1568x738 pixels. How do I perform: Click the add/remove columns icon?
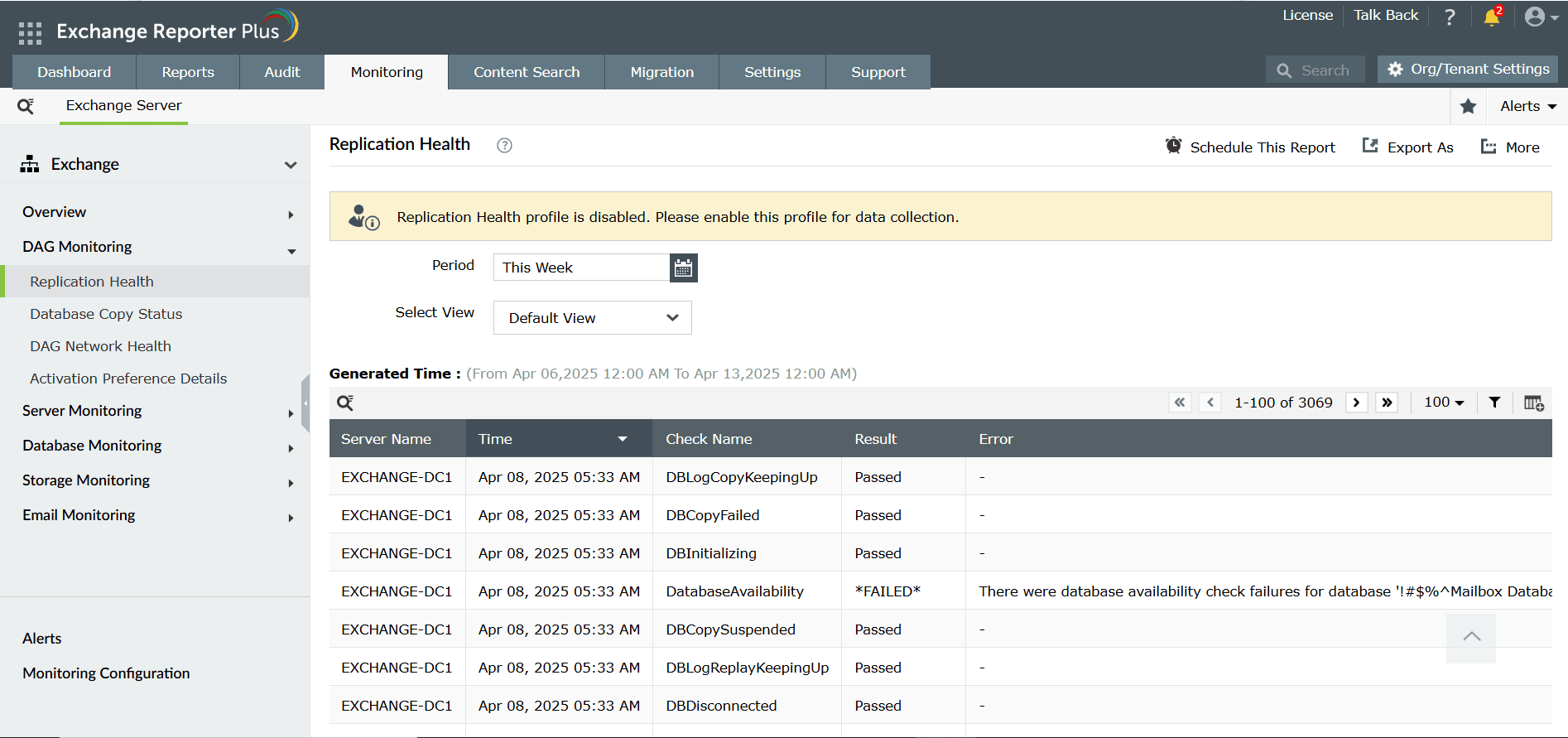pyautogui.click(x=1534, y=403)
